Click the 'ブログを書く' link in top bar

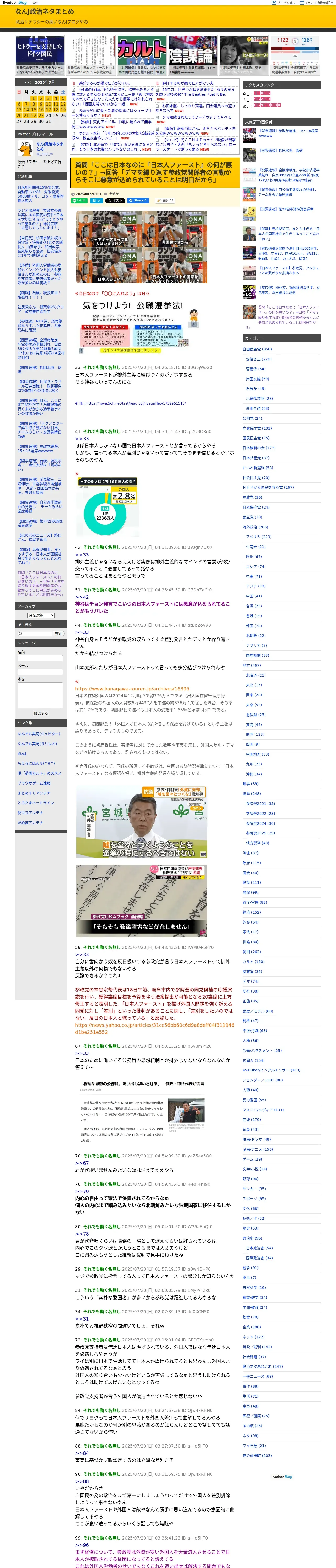pos(286,3)
